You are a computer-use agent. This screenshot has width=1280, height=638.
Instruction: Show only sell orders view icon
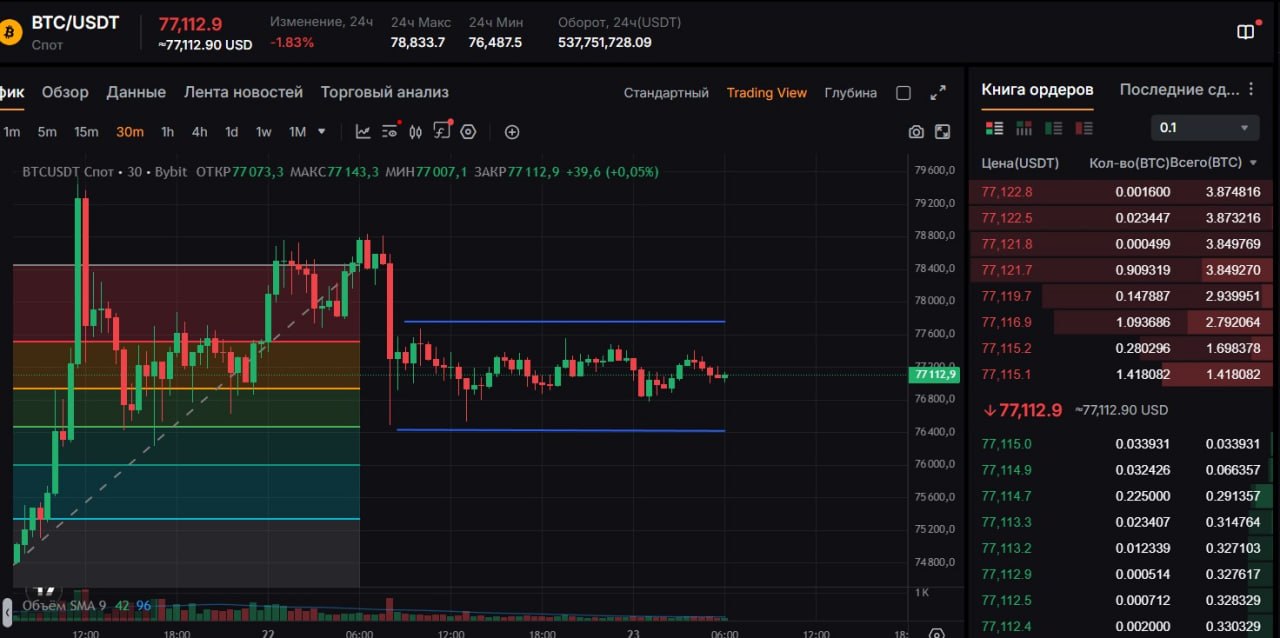point(1083,128)
